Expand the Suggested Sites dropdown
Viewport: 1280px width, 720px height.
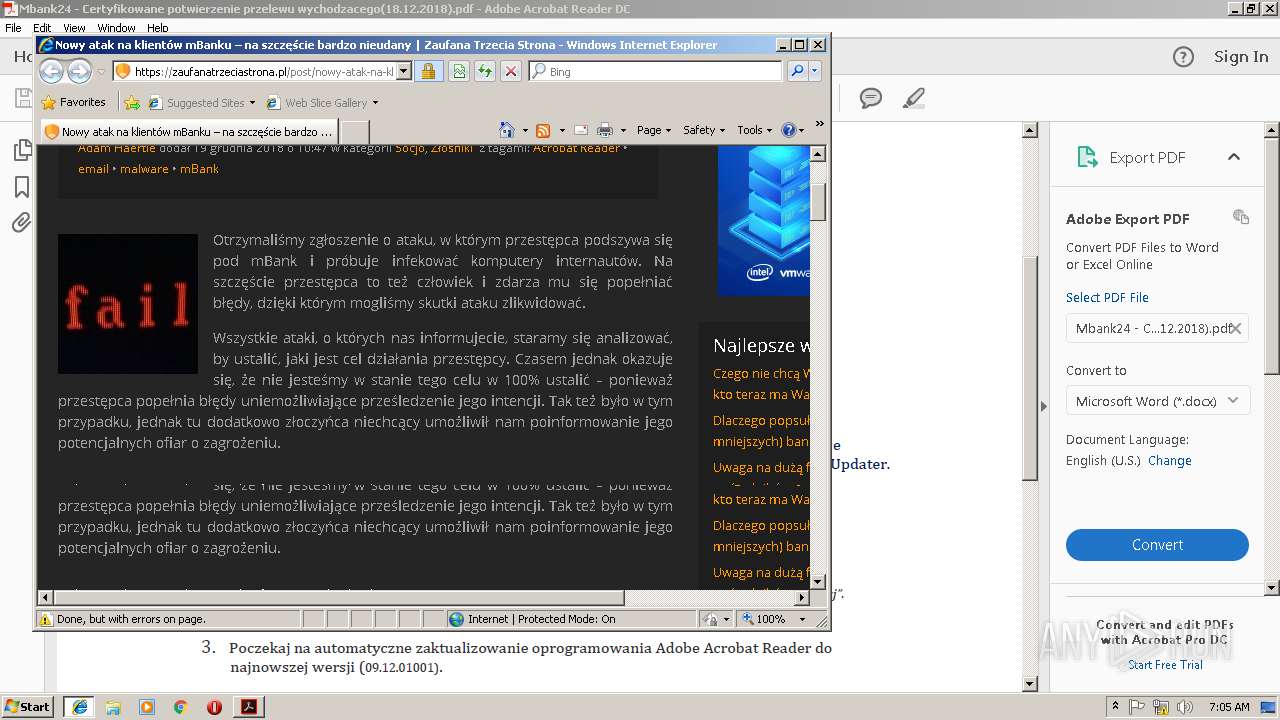pyautogui.click(x=252, y=103)
